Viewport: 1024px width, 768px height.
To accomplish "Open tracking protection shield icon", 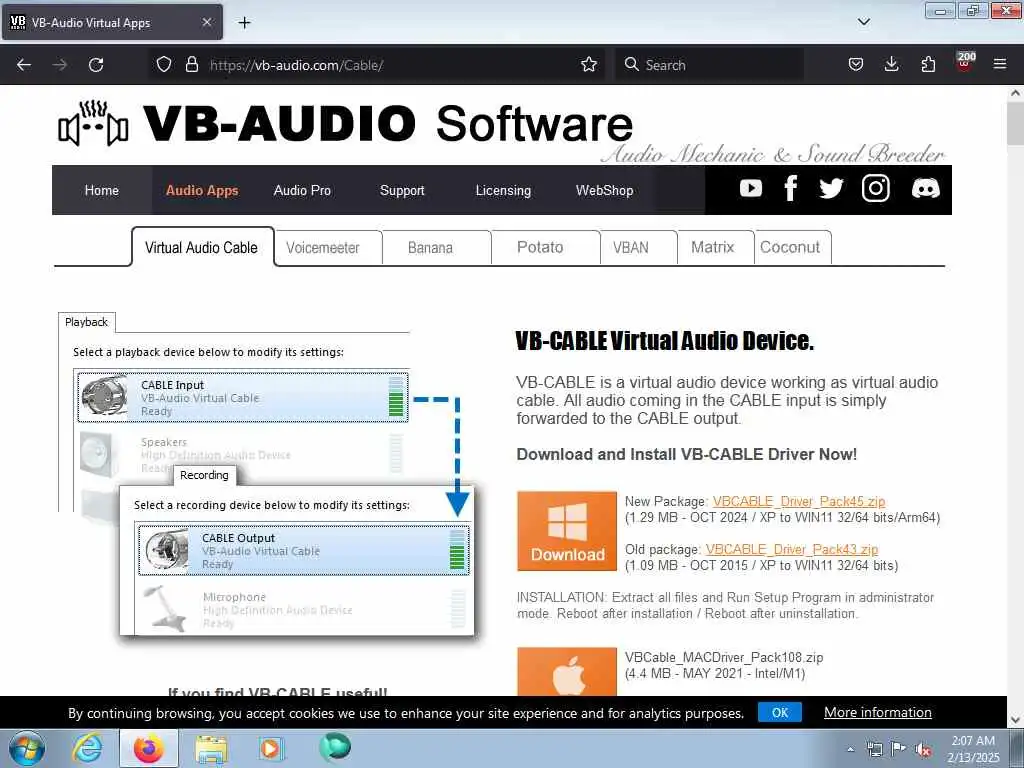I will 164,65.
